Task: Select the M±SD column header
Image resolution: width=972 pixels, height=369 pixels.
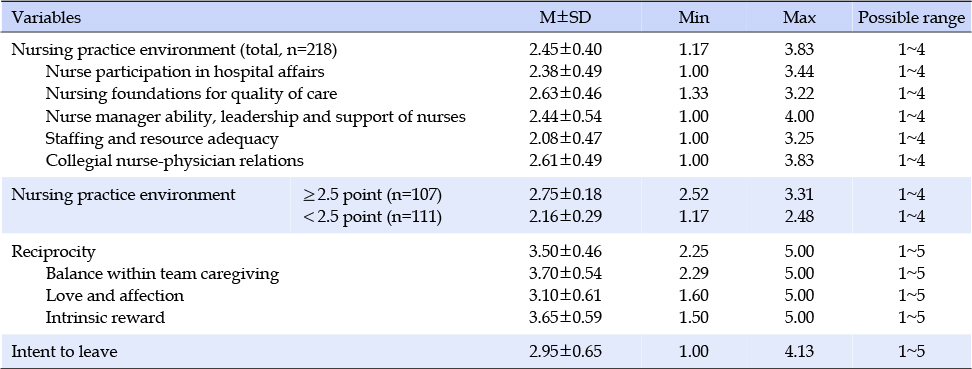Action: 565,18
